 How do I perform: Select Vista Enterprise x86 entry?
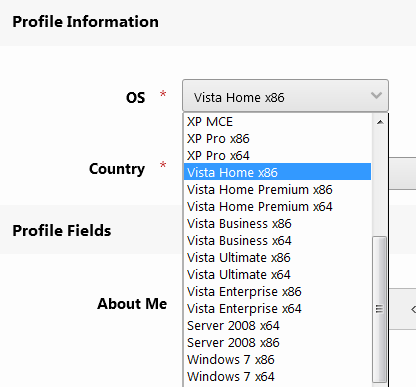coord(277,291)
